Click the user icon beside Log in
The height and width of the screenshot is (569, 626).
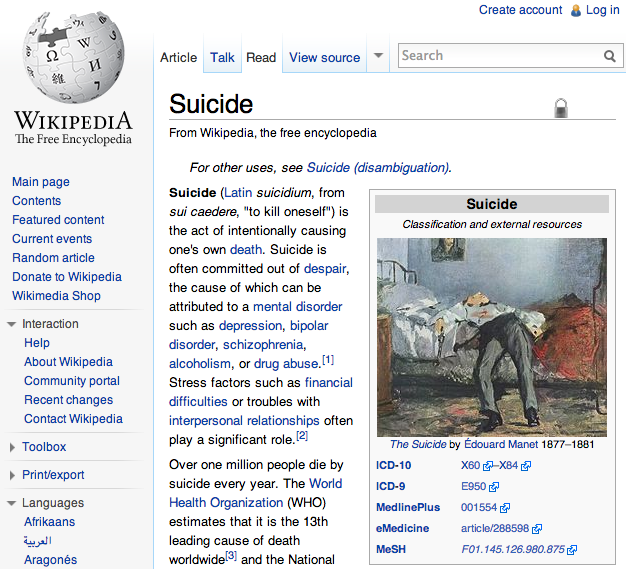tap(575, 10)
